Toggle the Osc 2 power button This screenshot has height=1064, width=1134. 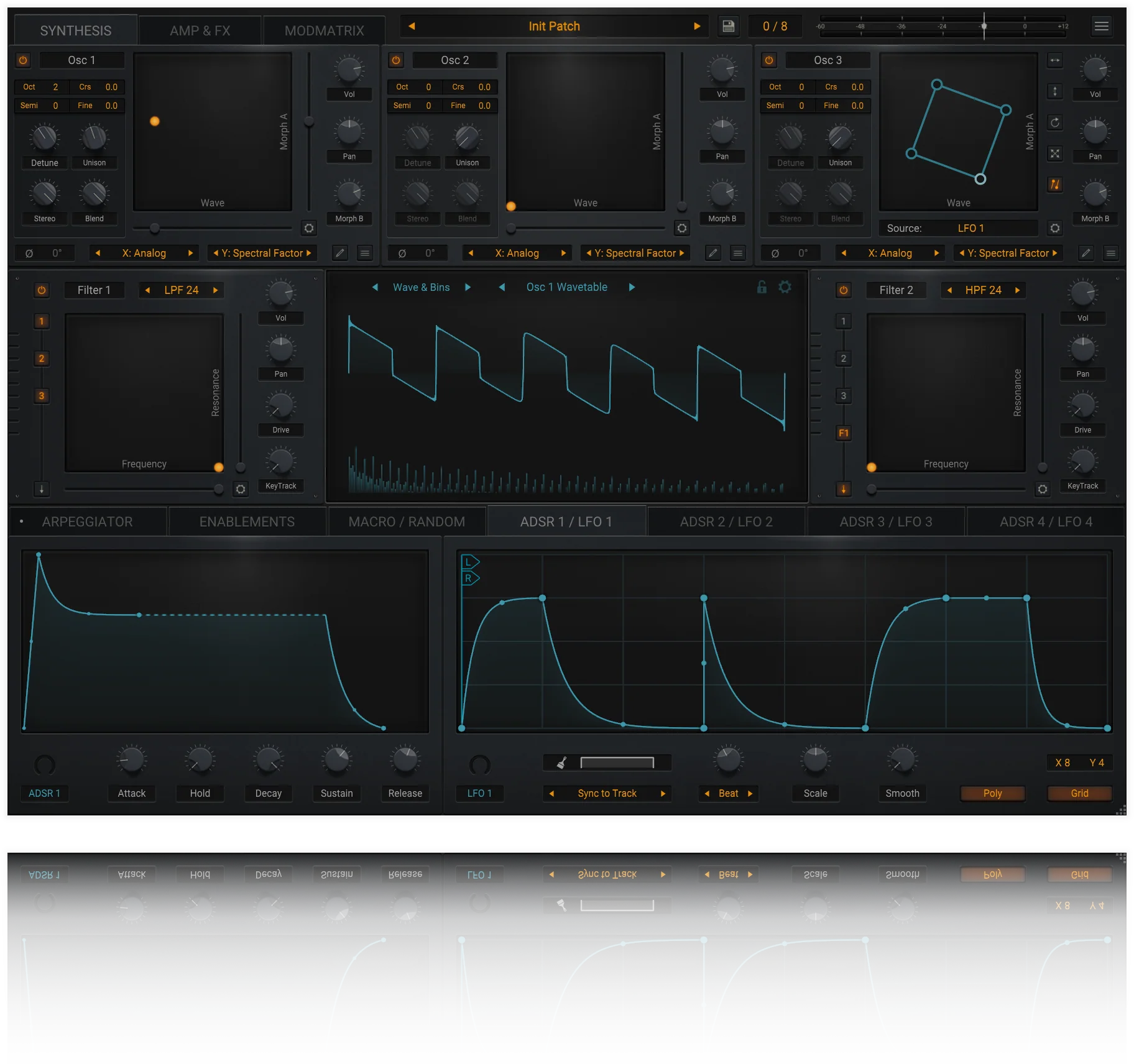pyautogui.click(x=396, y=60)
